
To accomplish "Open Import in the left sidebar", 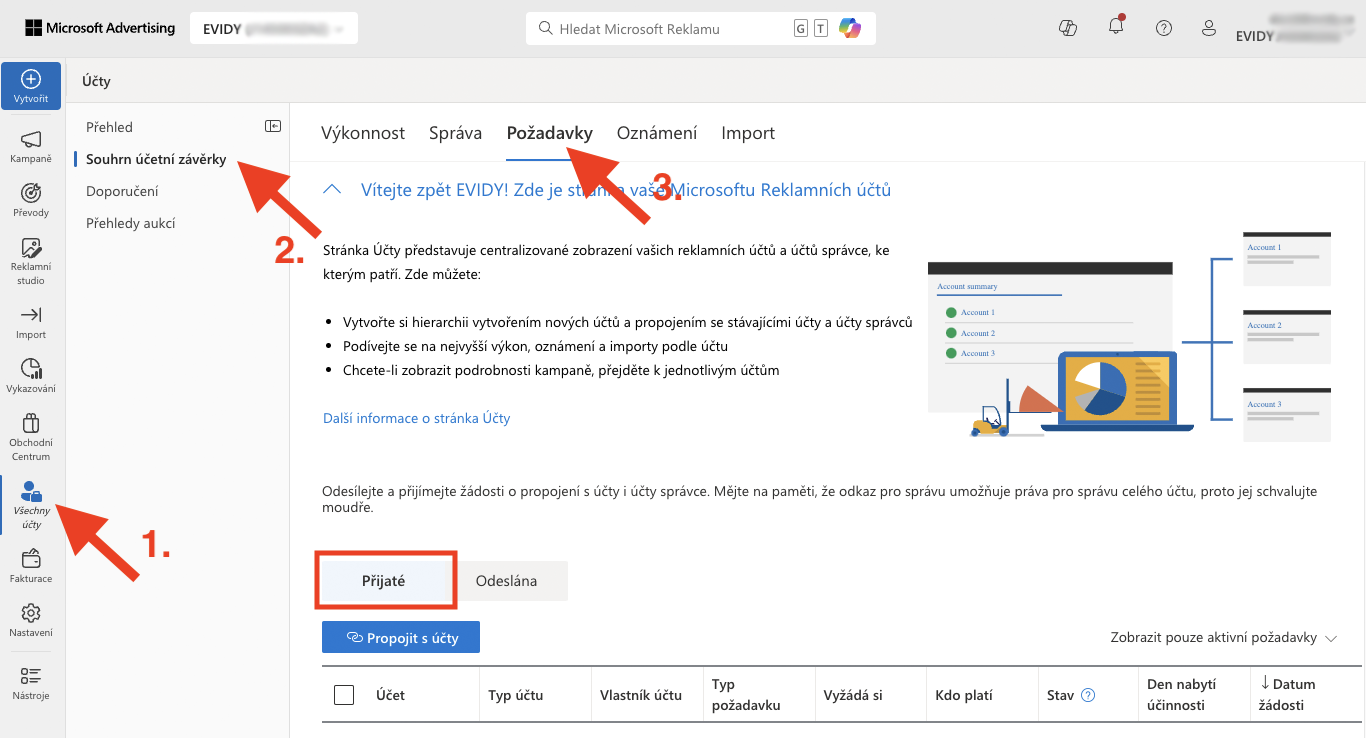I will click(x=31, y=322).
